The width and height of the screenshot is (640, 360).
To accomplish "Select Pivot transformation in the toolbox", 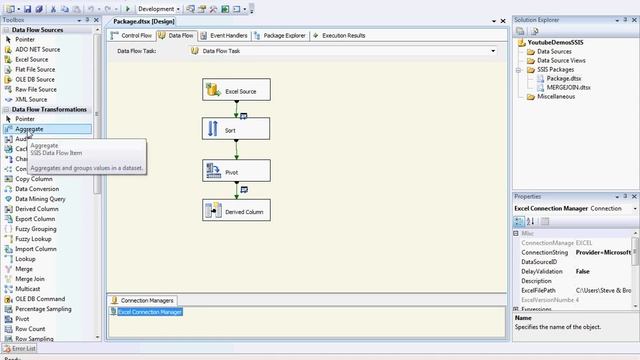I will (22, 319).
